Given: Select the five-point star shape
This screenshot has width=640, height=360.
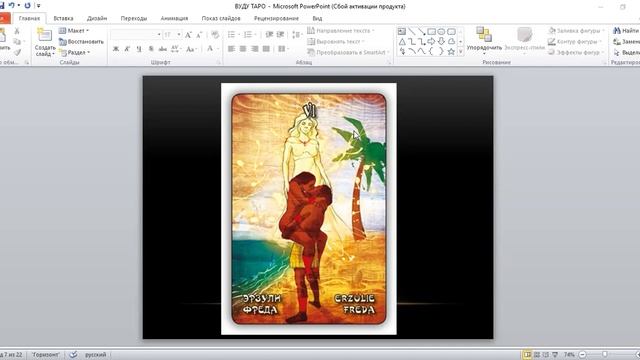Looking at the screenshot, I should click(451, 52).
